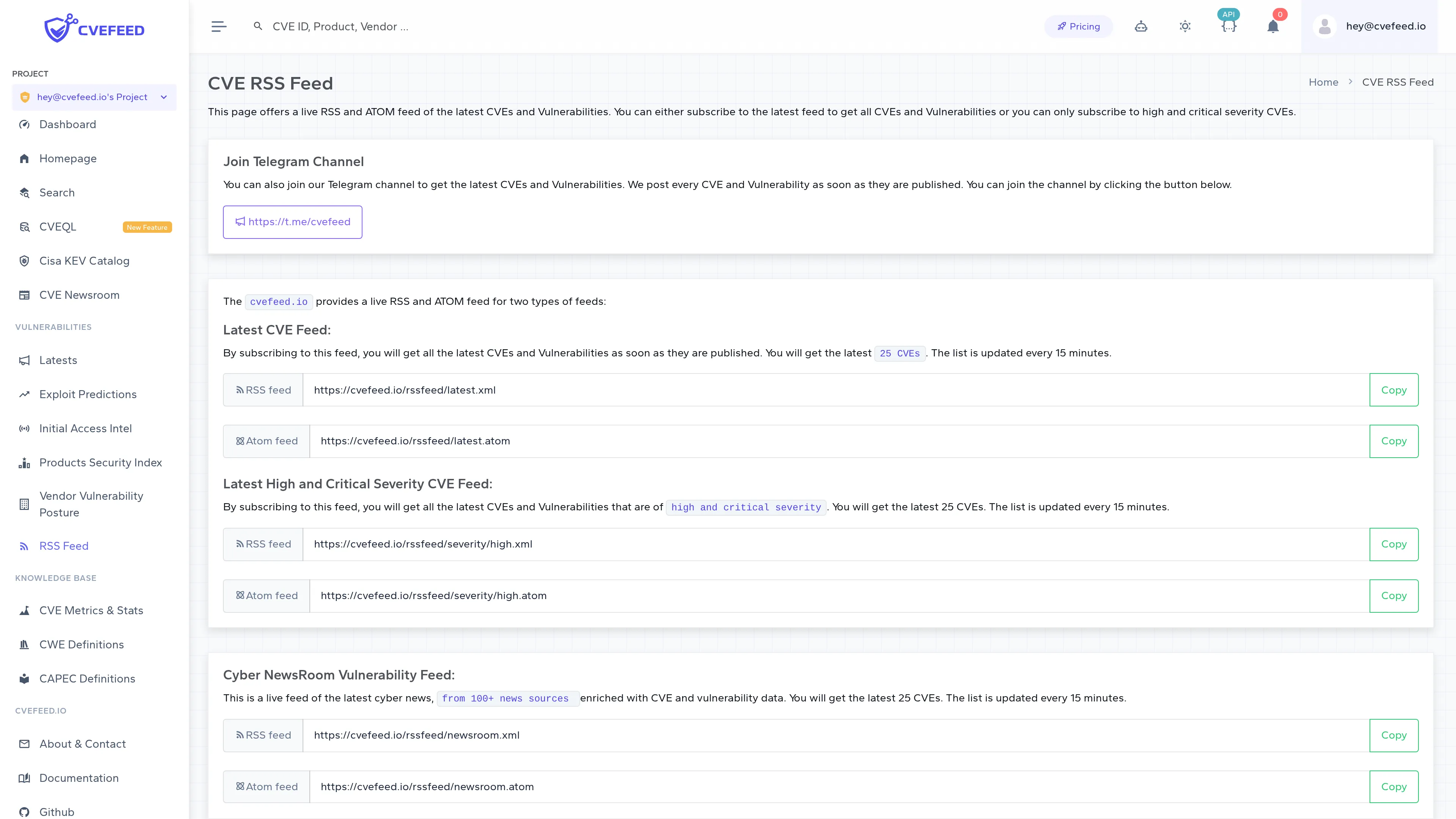Click the Pricing button
This screenshot has width=1456, height=819.
click(x=1078, y=27)
